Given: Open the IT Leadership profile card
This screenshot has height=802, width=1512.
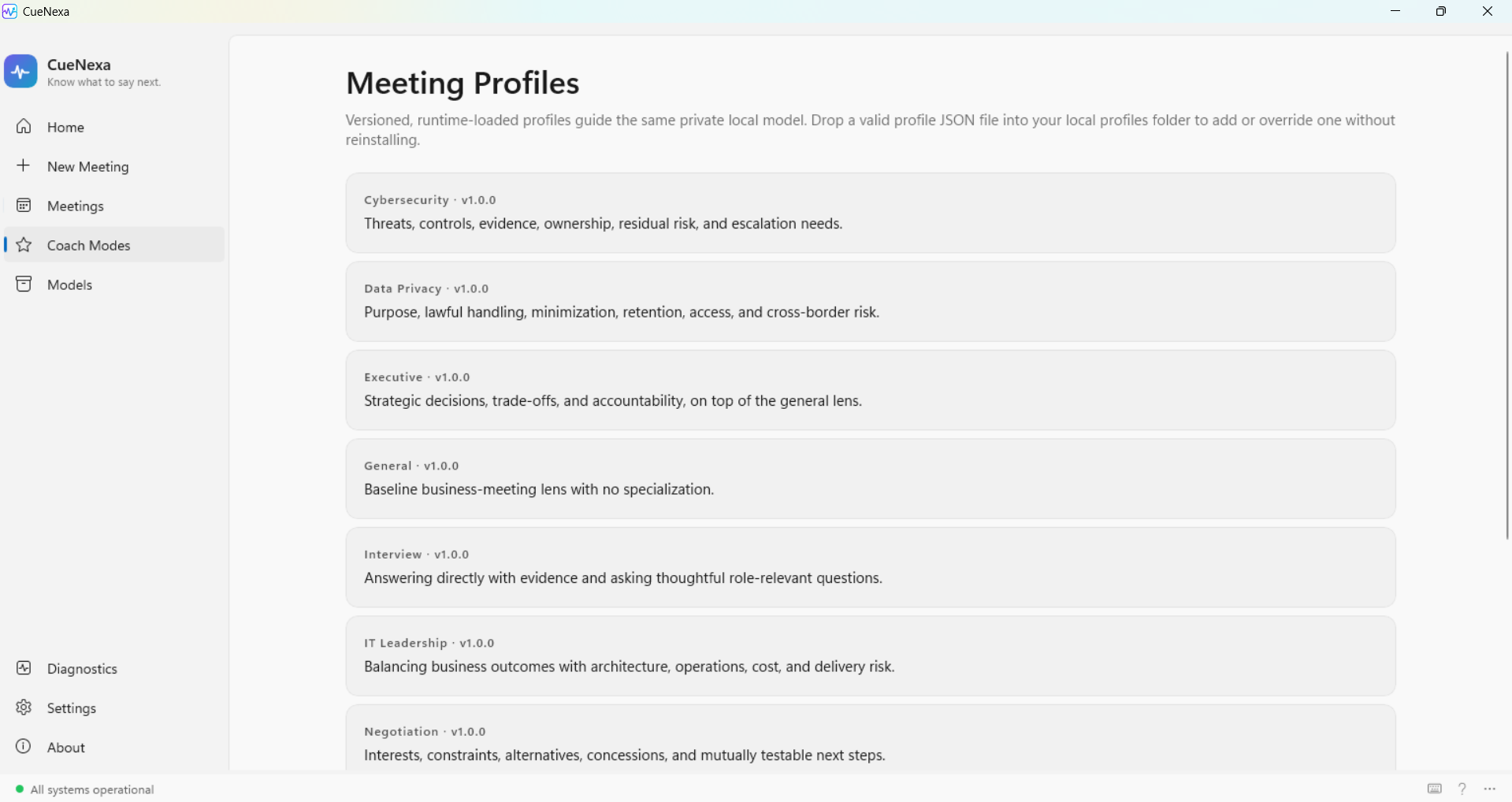Looking at the screenshot, I should [871, 656].
